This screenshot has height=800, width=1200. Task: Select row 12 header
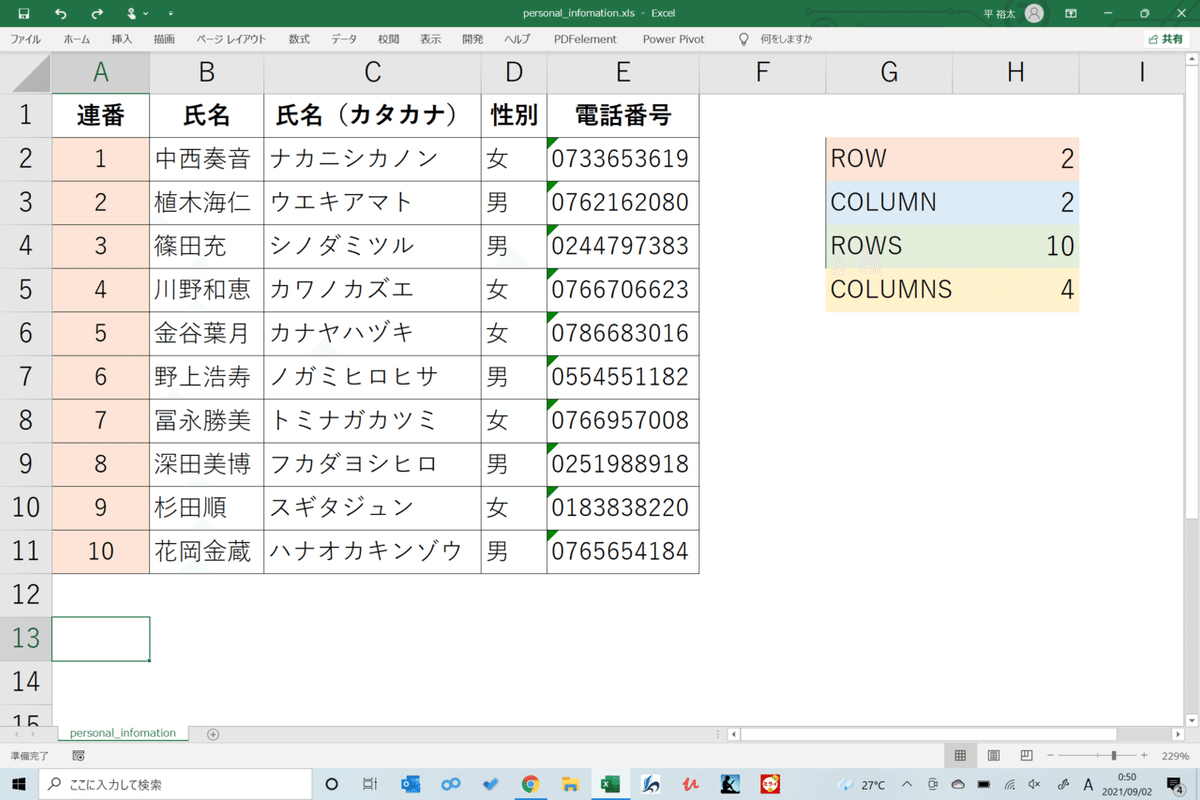[26, 594]
